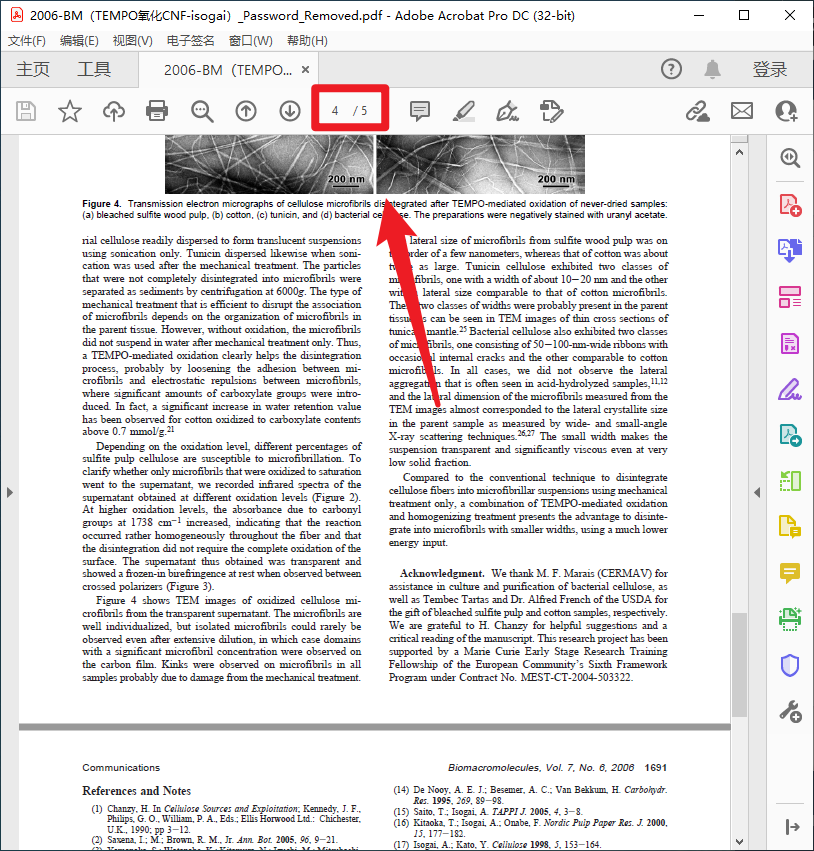Click the purple two-document tool icon
Screen dimensions: 814x851
pos(790,250)
